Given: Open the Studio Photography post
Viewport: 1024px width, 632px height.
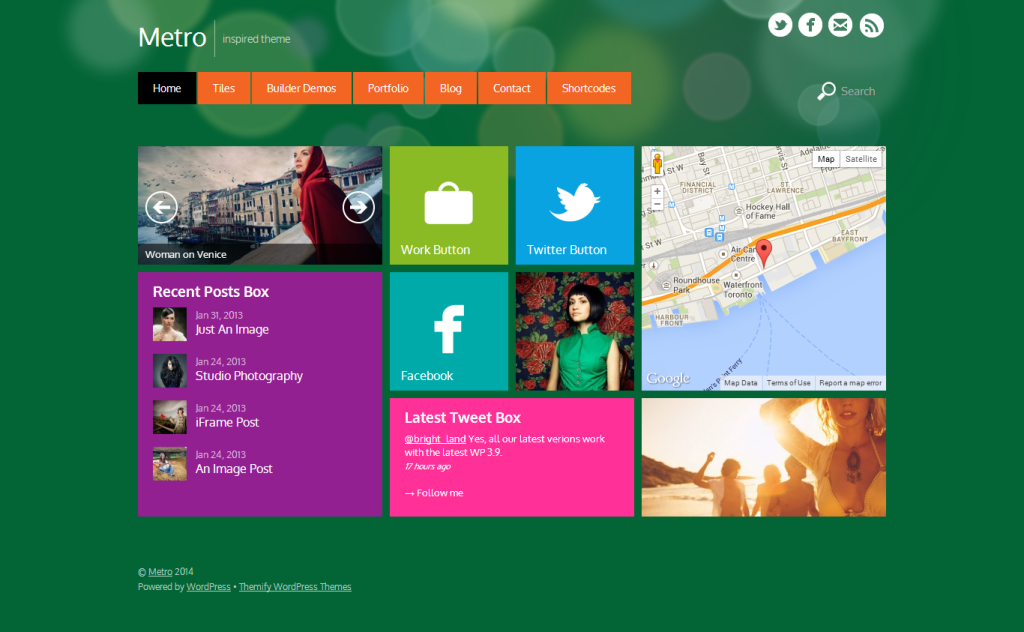Looking at the screenshot, I should point(249,376).
